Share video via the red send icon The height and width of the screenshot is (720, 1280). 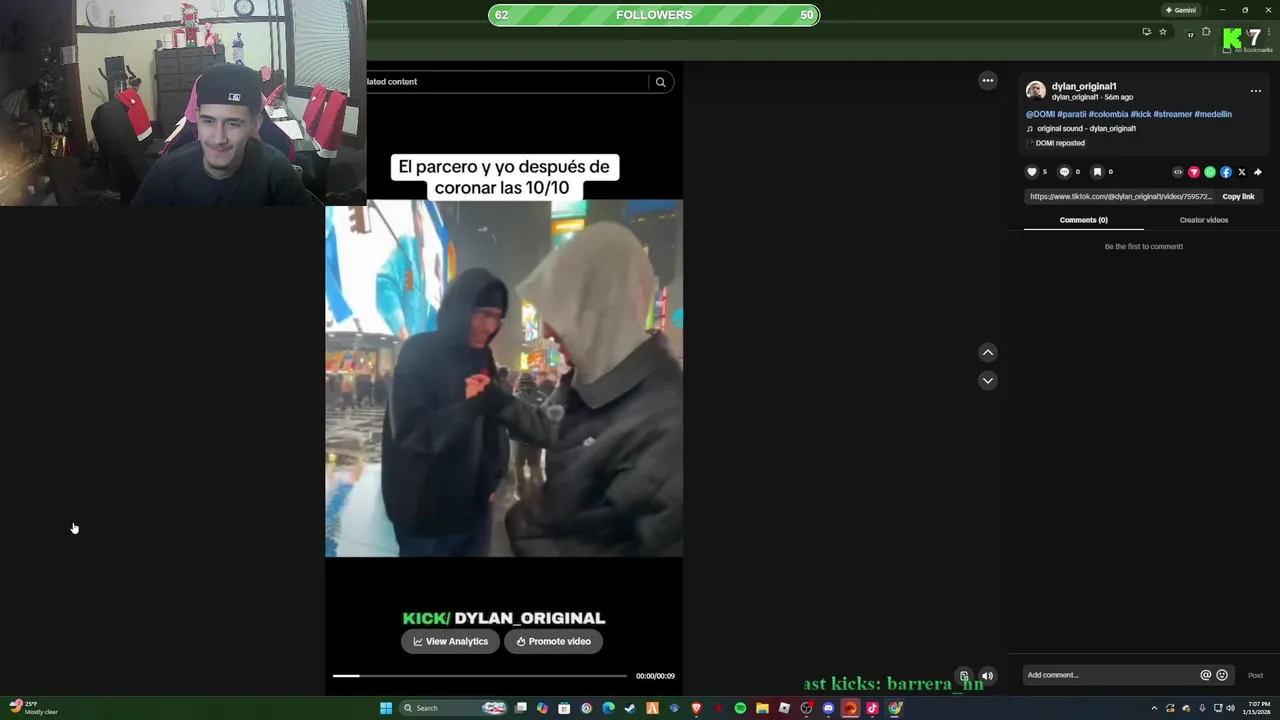coord(1194,172)
